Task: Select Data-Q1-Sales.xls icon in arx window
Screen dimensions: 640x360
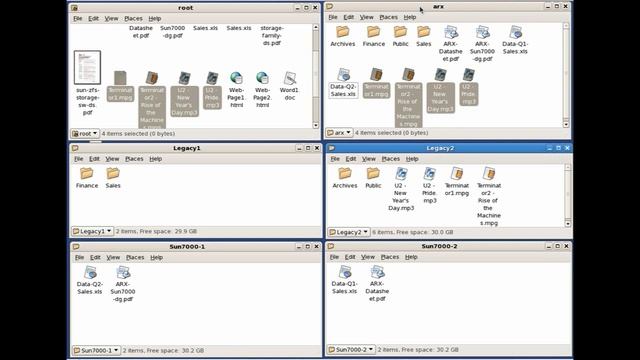Action: coord(515,32)
